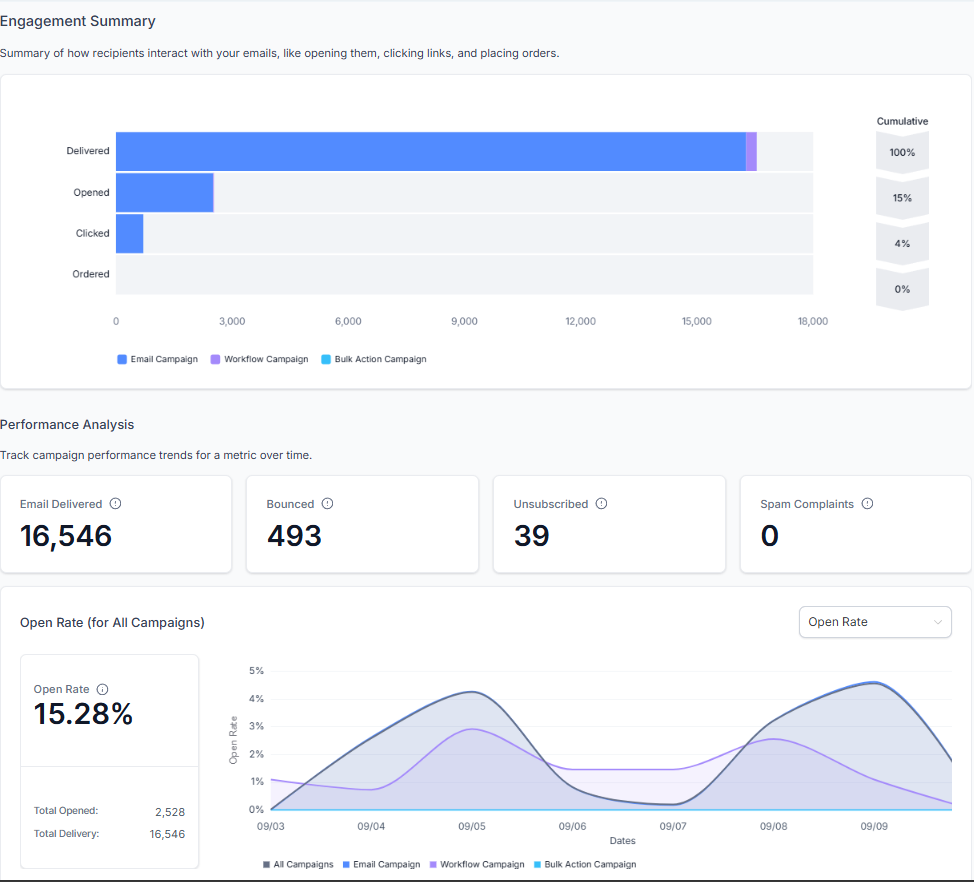The width and height of the screenshot is (974, 882).
Task: Toggle Bulk Action Campaign line chart legend
Action: click(x=584, y=864)
